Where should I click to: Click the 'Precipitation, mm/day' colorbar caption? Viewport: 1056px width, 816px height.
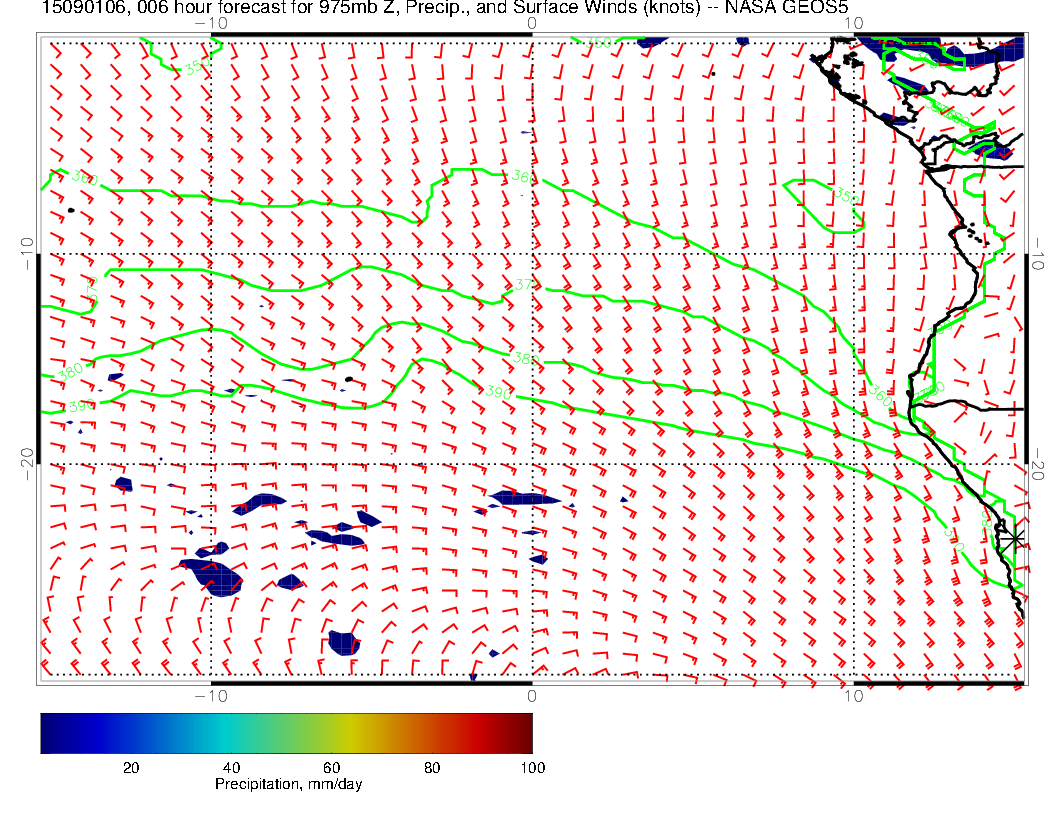pyautogui.click(x=288, y=785)
